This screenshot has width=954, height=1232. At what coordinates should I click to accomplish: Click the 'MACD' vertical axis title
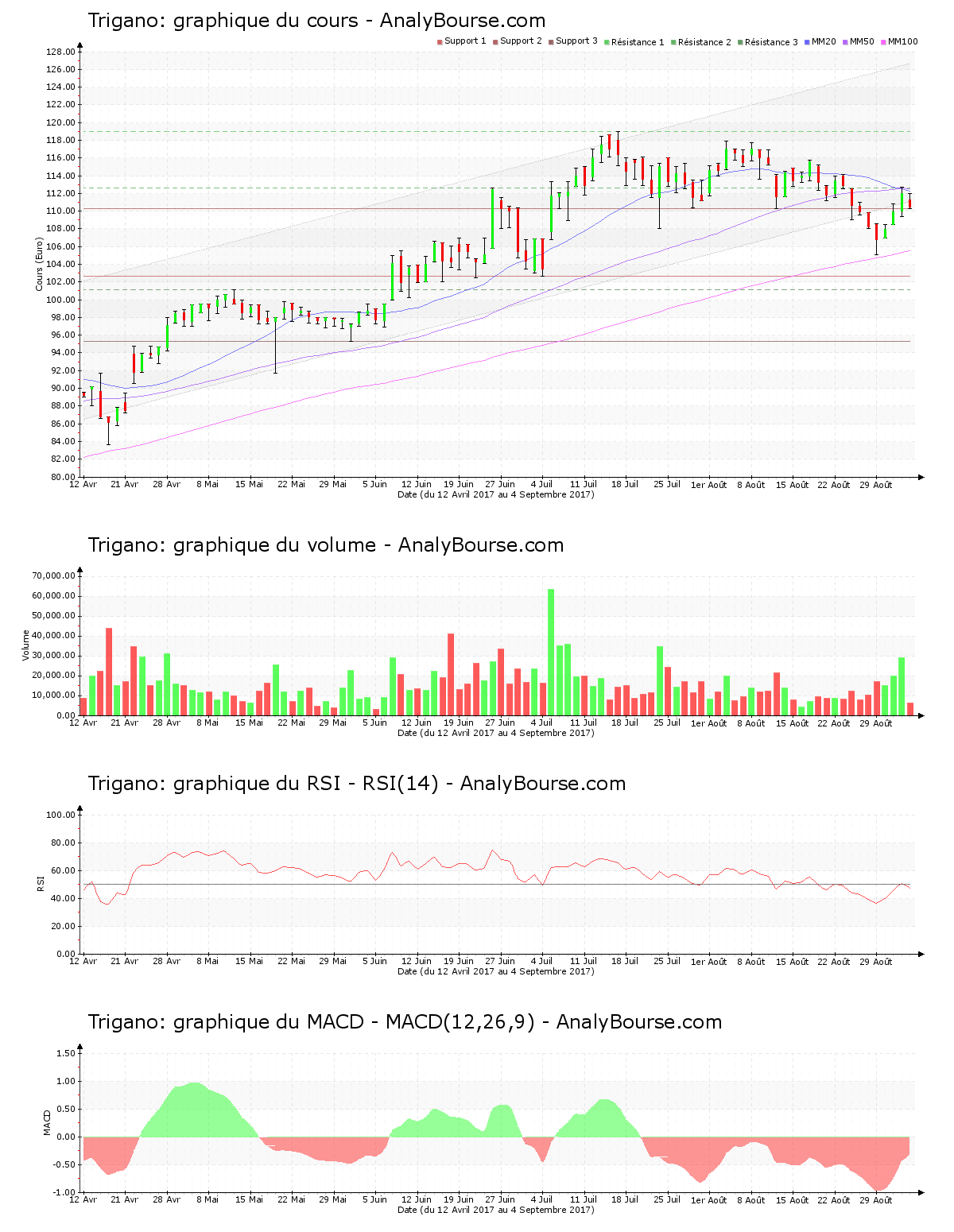[47, 1122]
